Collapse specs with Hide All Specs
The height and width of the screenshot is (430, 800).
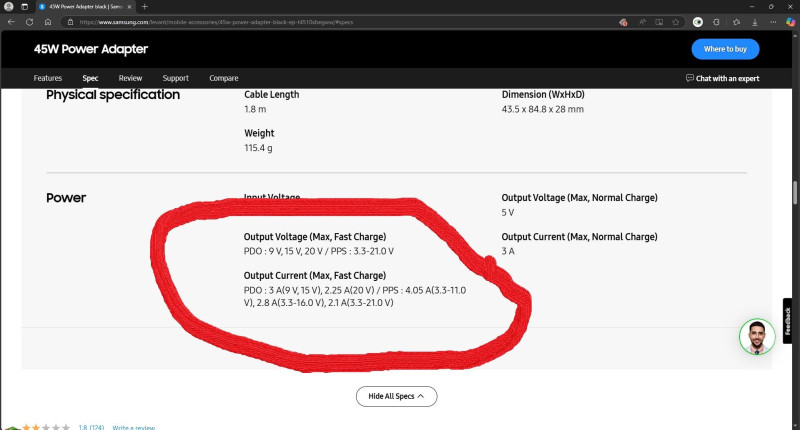pos(396,396)
